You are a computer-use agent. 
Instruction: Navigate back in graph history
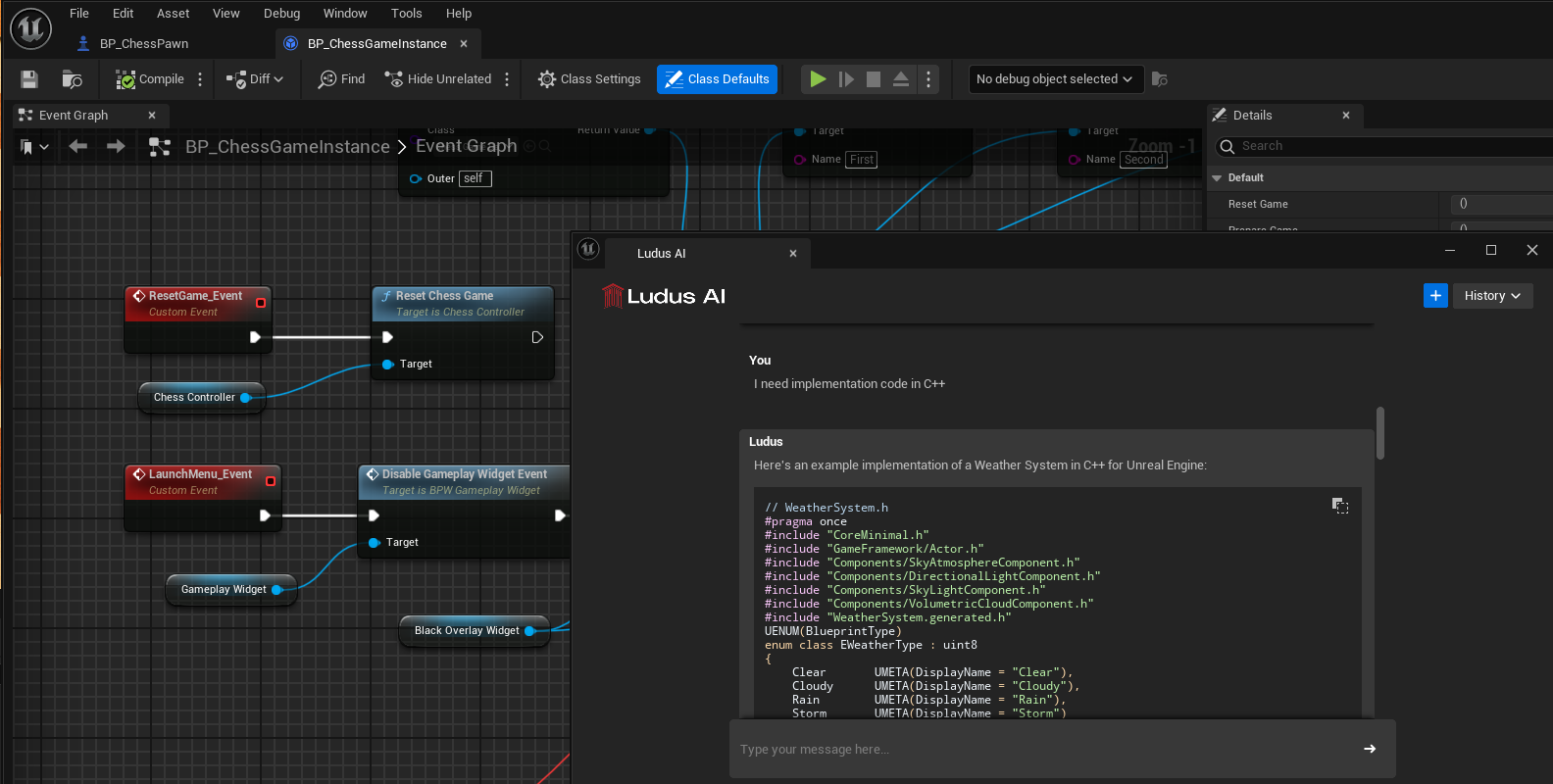78,146
